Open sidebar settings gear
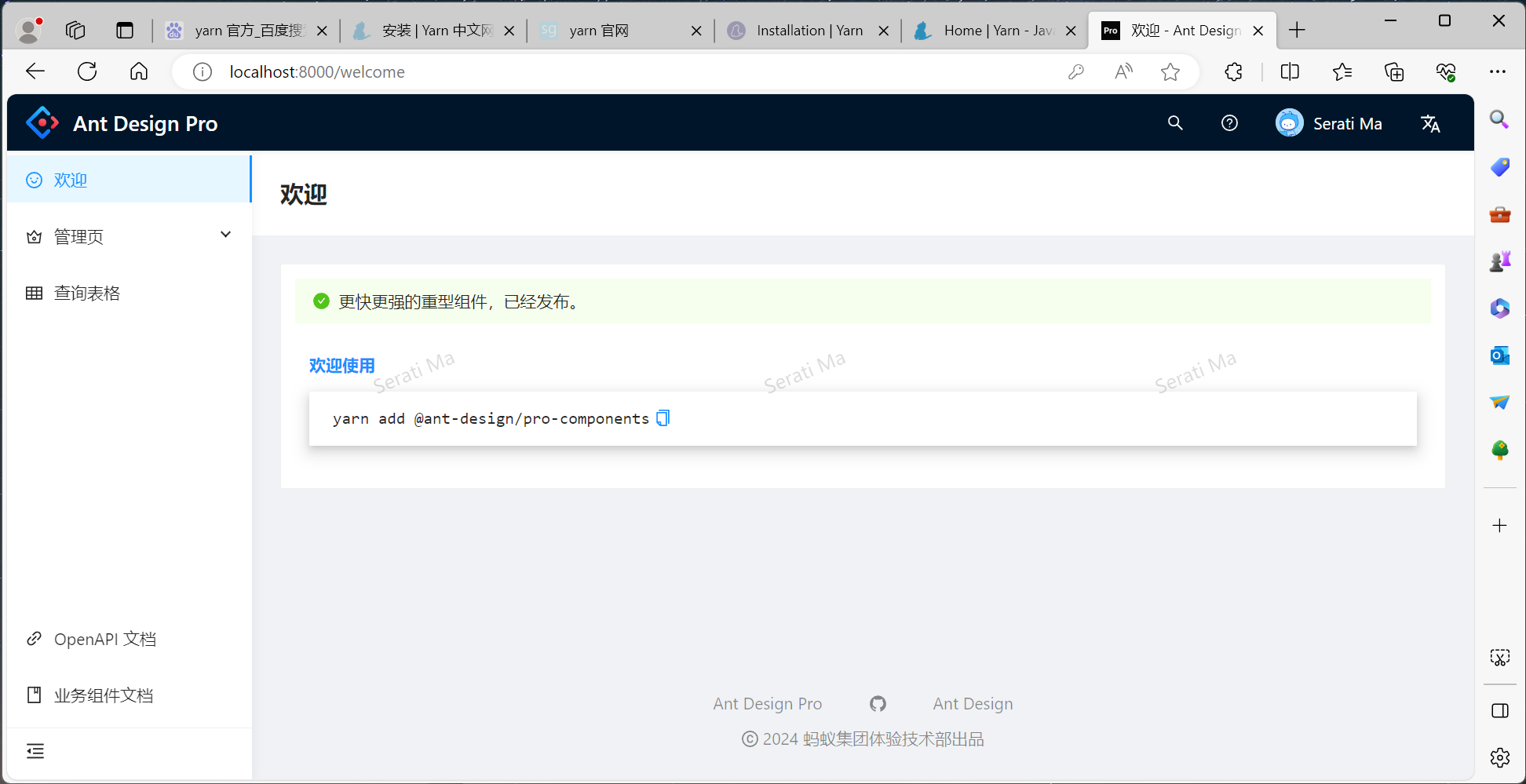 1499,757
